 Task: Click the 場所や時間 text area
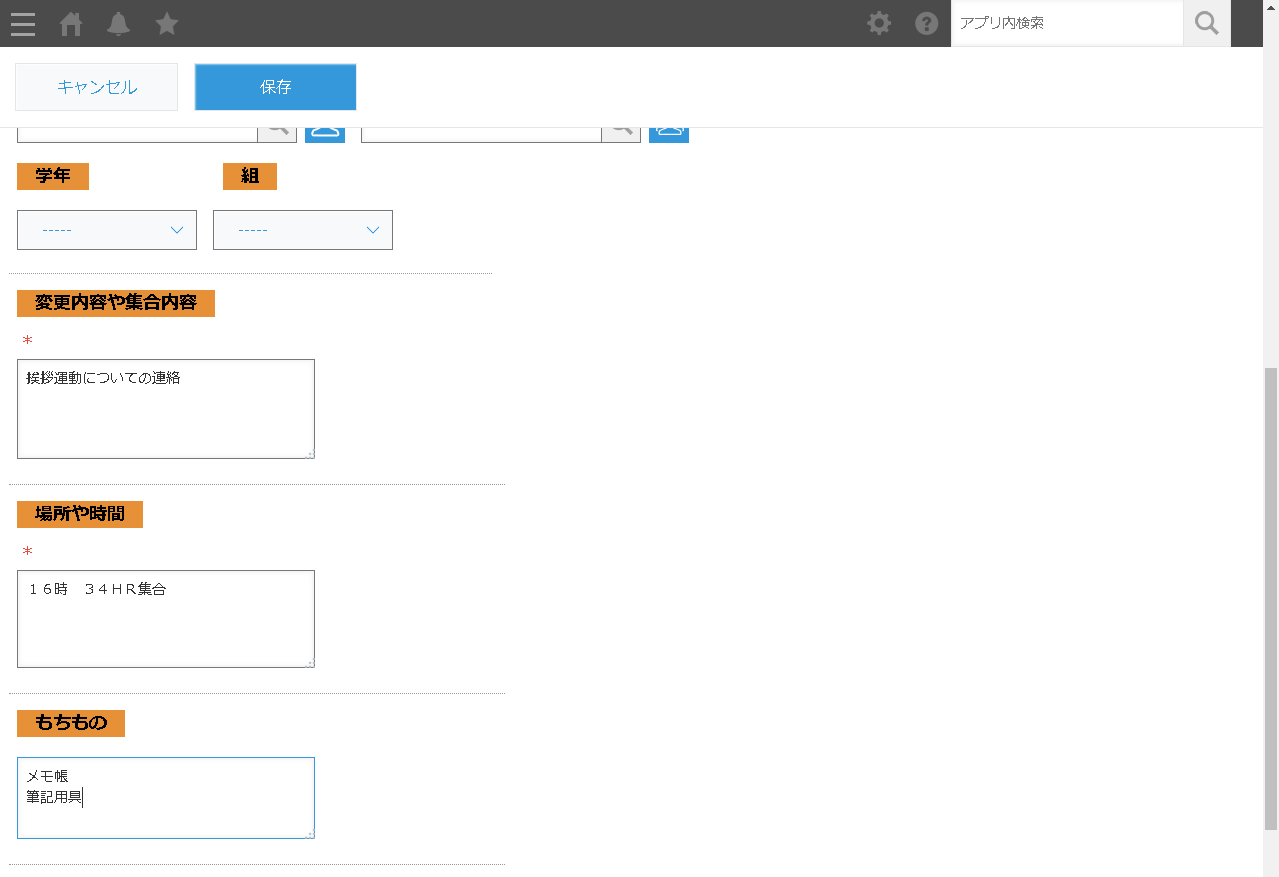tap(166, 619)
